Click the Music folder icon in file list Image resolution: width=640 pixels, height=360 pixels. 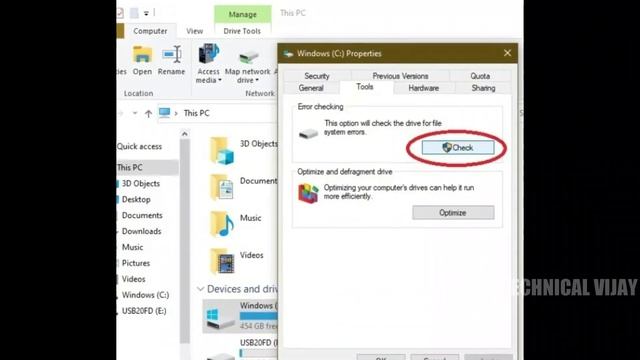(x=222, y=224)
